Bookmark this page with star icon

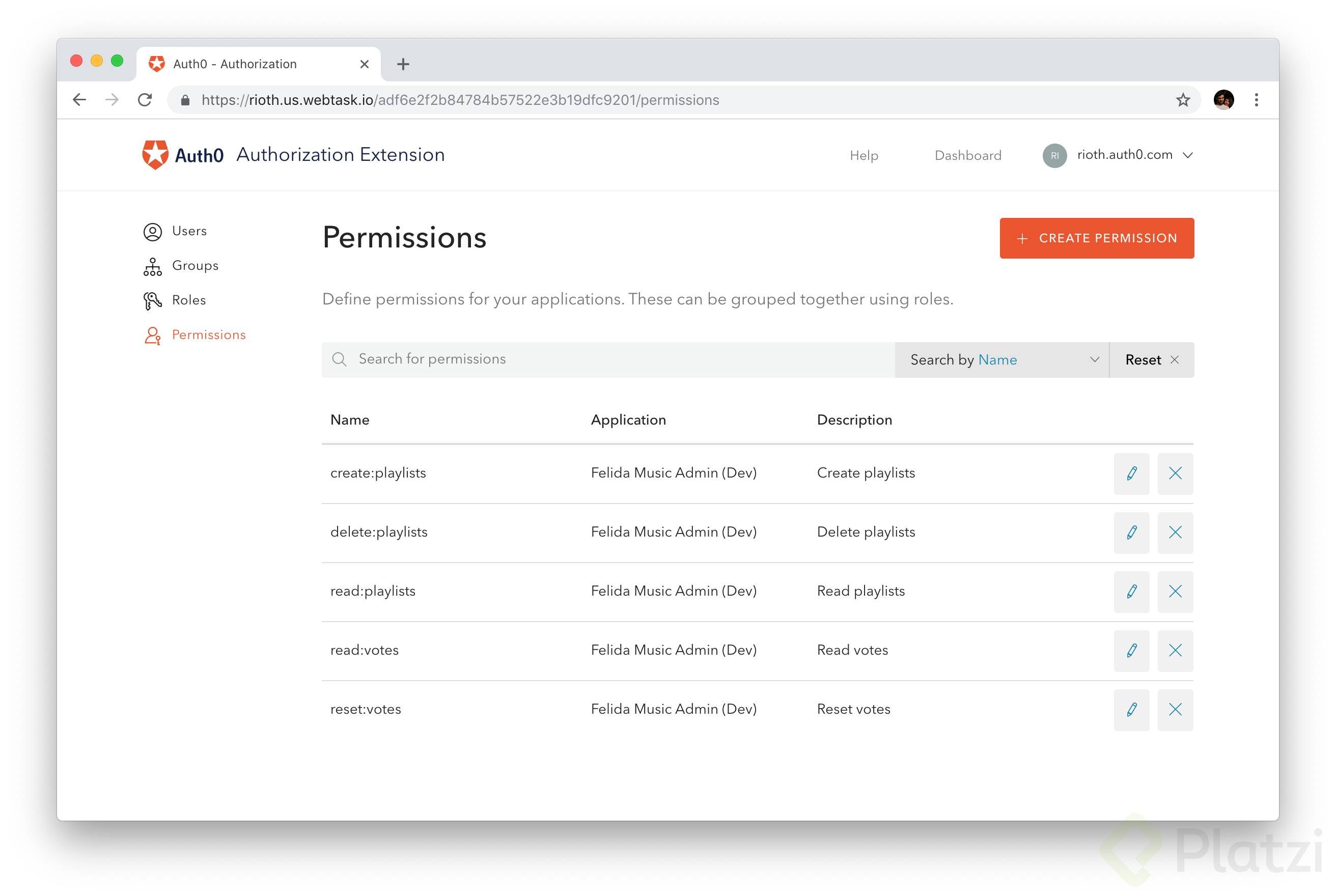pos(1182,100)
